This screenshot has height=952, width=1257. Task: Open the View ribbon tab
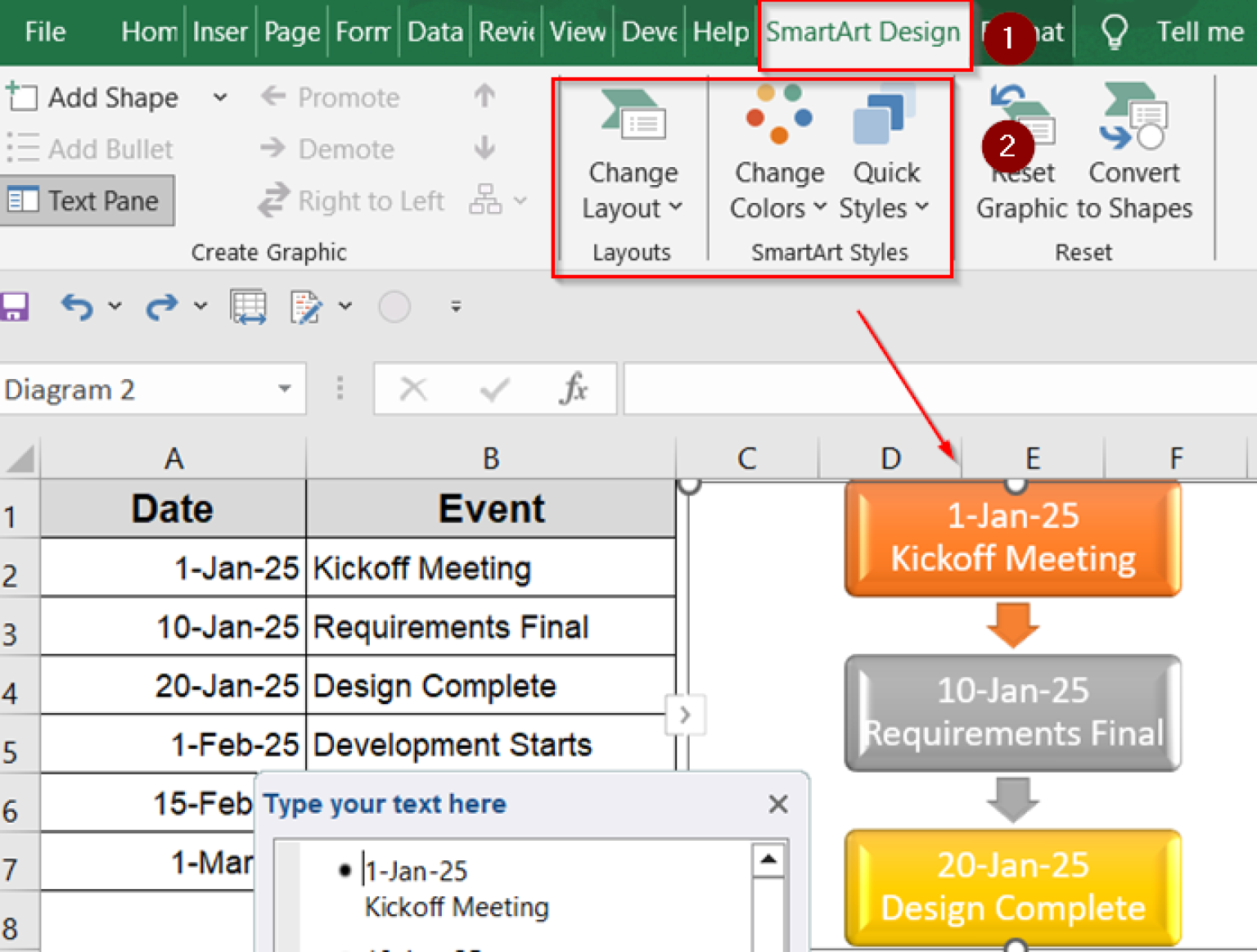(578, 32)
